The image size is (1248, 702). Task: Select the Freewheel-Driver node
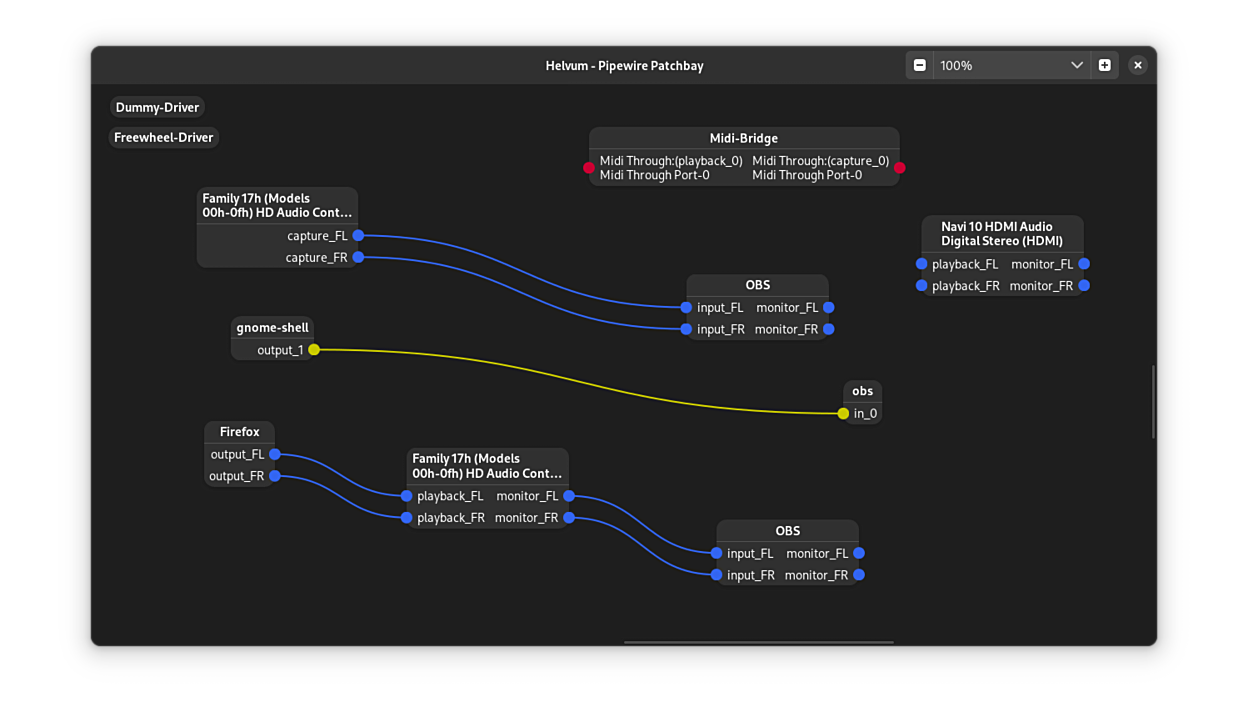163,137
